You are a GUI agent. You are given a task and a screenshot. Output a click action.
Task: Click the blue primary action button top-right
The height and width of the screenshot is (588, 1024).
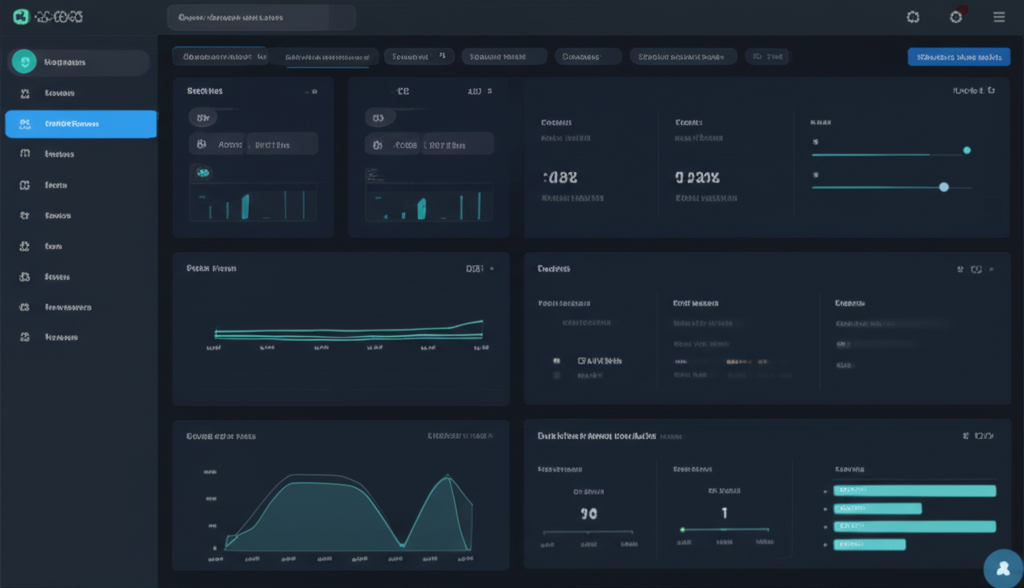pos(961,56)
